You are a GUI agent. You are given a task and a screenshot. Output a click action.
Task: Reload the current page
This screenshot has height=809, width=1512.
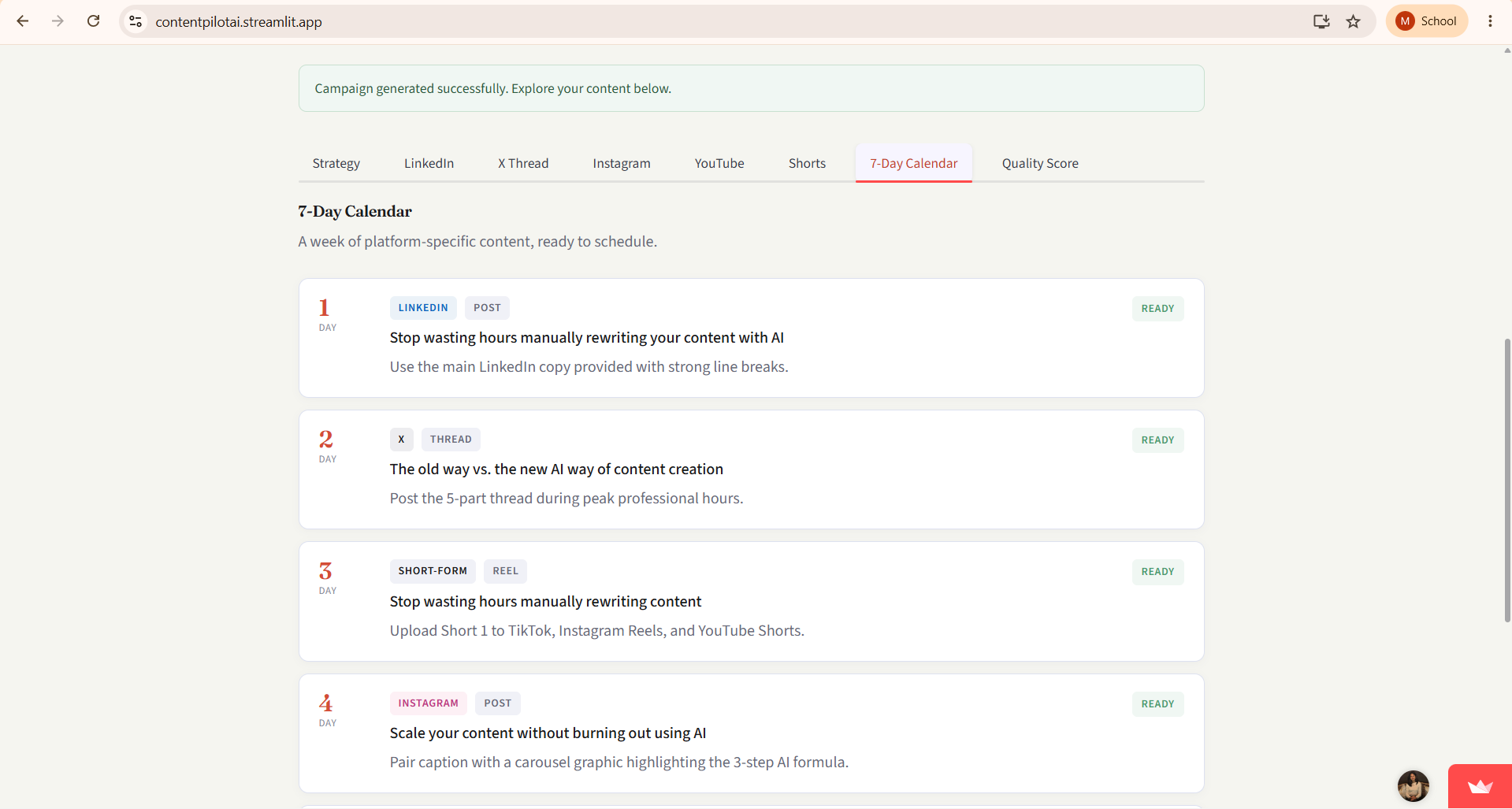point(93,21)
